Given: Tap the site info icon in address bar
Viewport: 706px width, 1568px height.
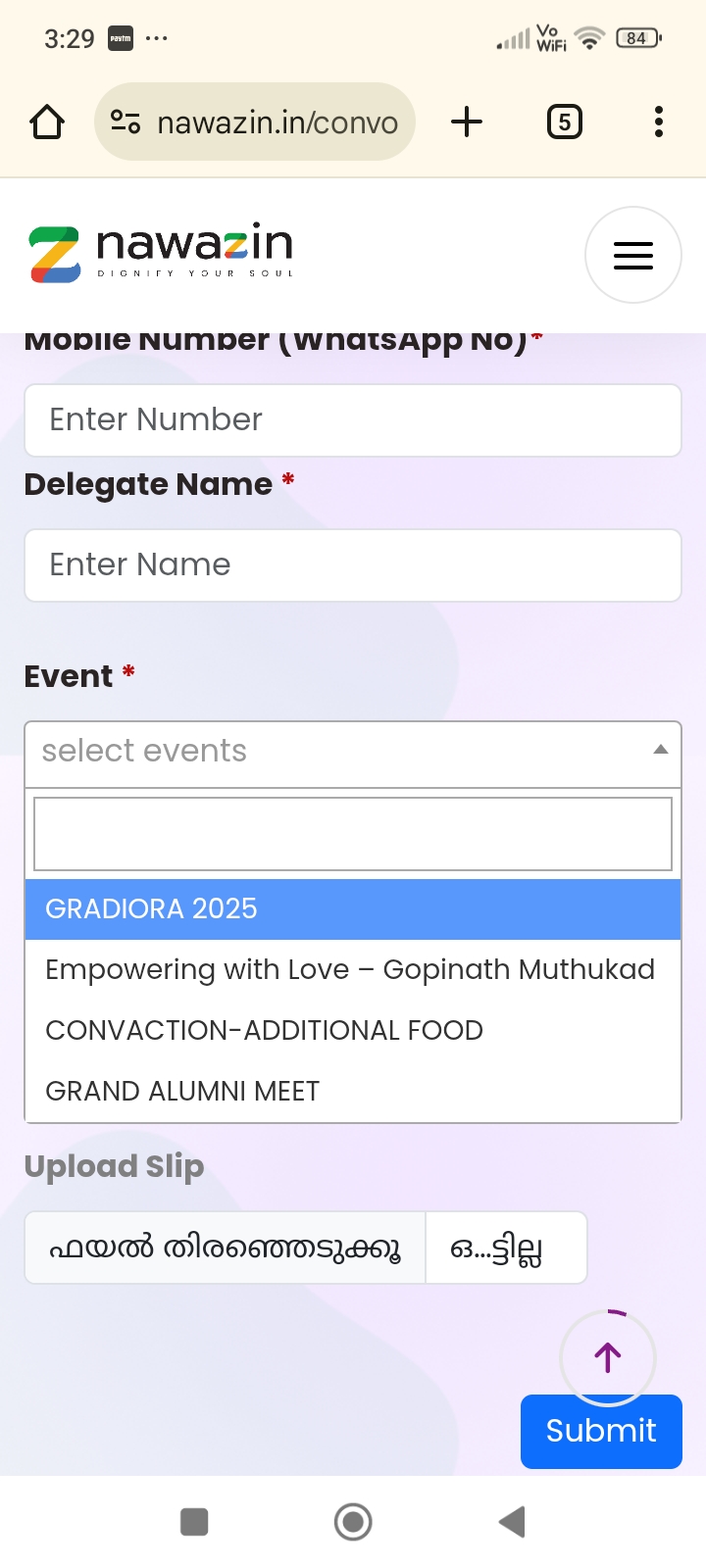Looking at the screenshot, I should pos(126,122).
